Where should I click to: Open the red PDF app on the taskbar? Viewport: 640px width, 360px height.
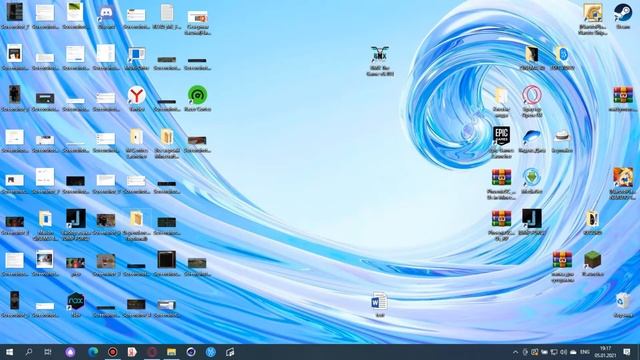tap(132, 352)
